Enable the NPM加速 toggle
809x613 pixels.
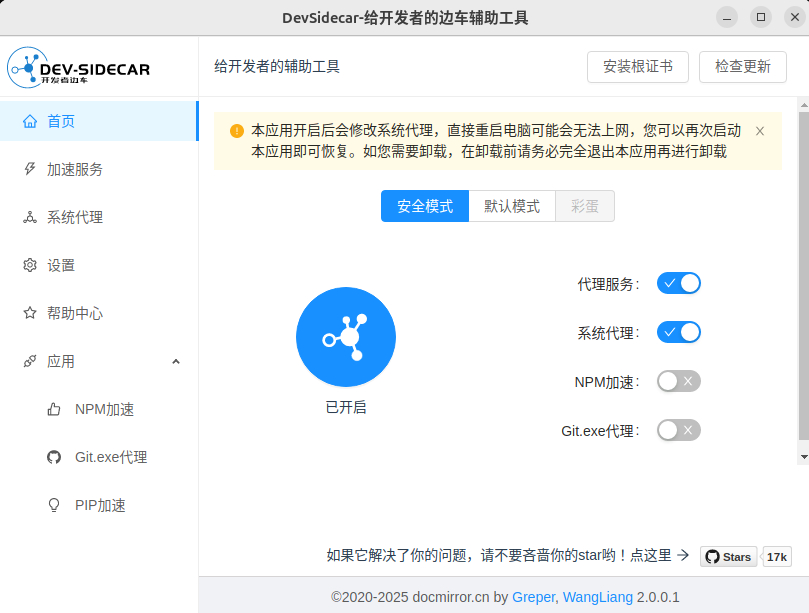[x=678, y=381]
